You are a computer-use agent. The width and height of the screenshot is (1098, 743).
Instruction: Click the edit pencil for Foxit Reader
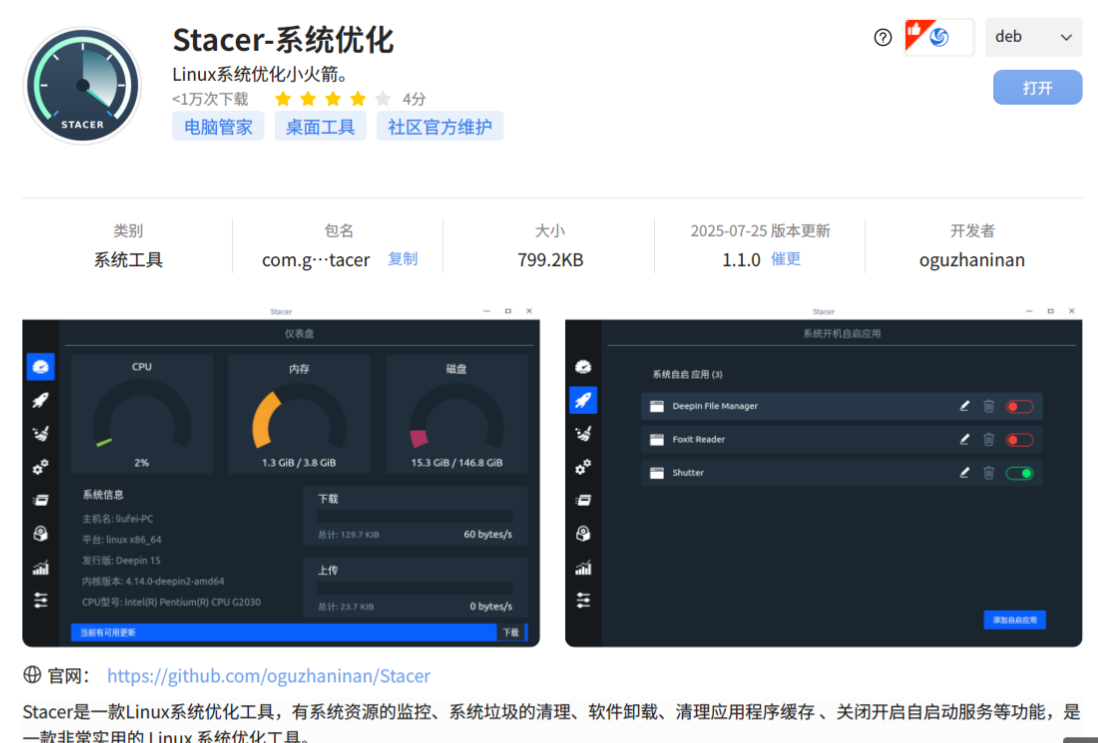(964, 439)
